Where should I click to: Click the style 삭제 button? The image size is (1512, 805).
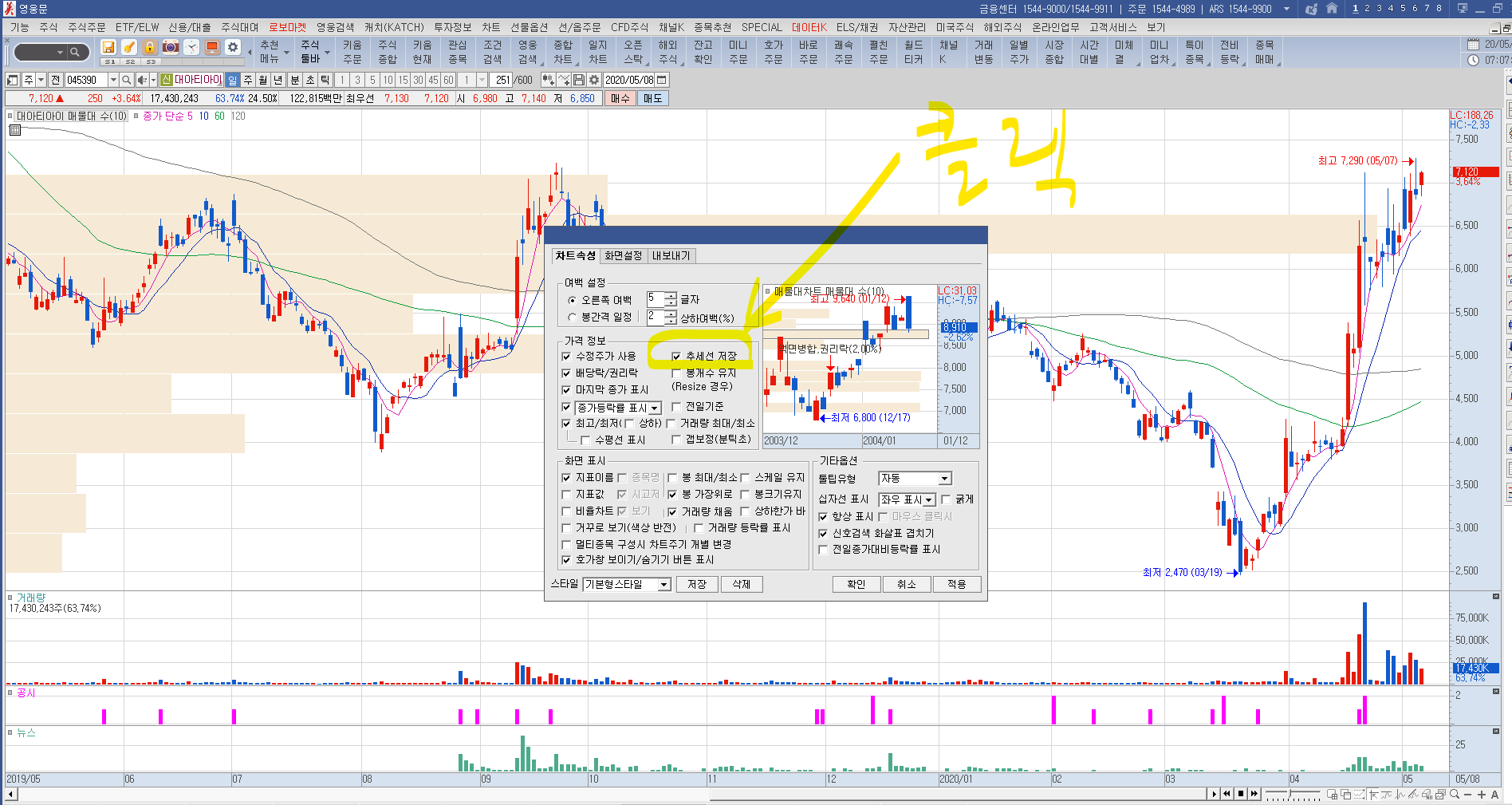pos(742,585)
